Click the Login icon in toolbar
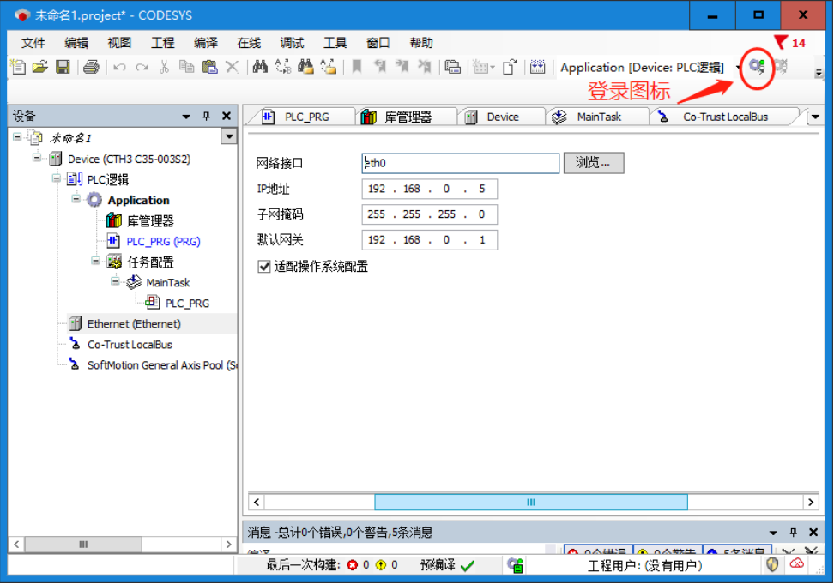The width and height of the screenshot is (834, 584). click(x=757, y=67)
